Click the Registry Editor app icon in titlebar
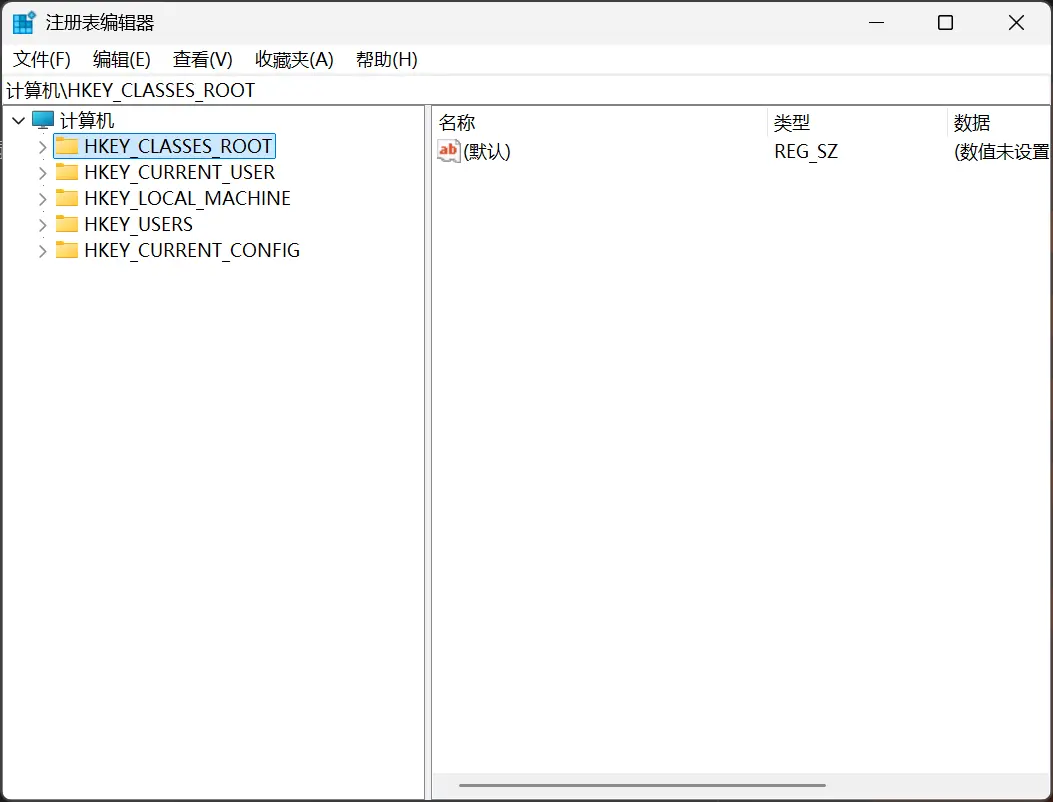 click(22, 21)
